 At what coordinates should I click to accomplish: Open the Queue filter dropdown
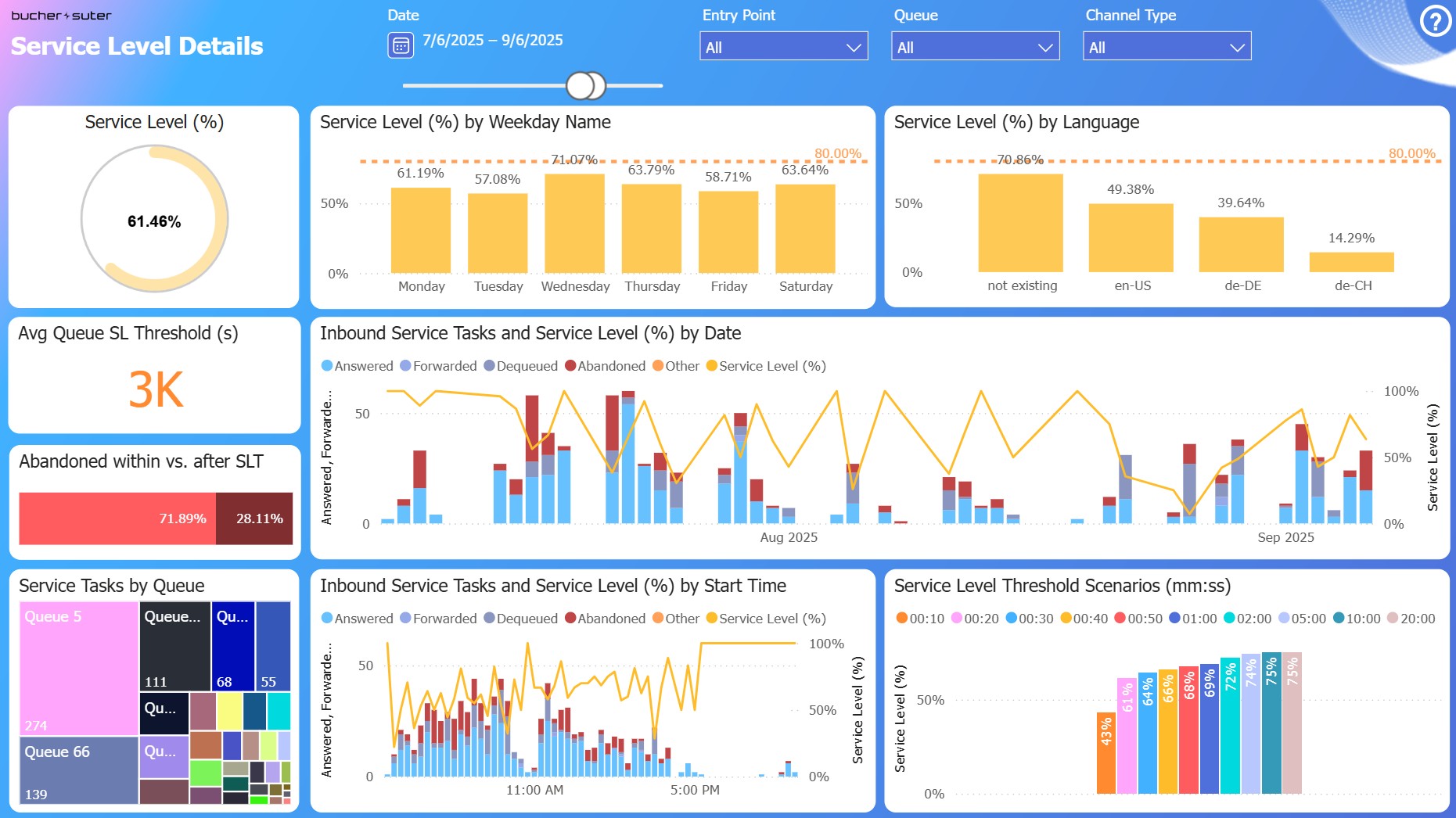tap(976, 46)
